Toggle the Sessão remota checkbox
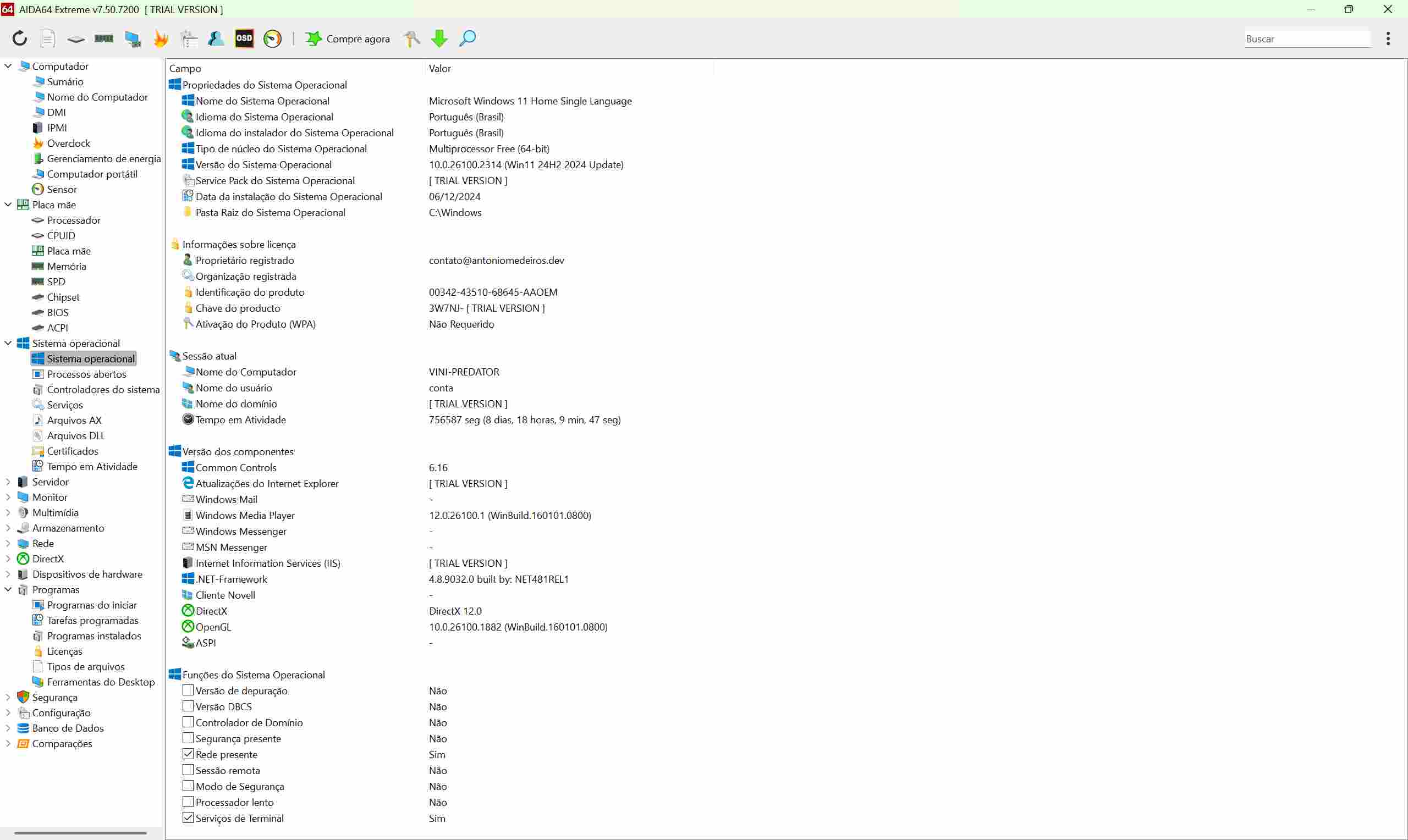 [188, 770]
